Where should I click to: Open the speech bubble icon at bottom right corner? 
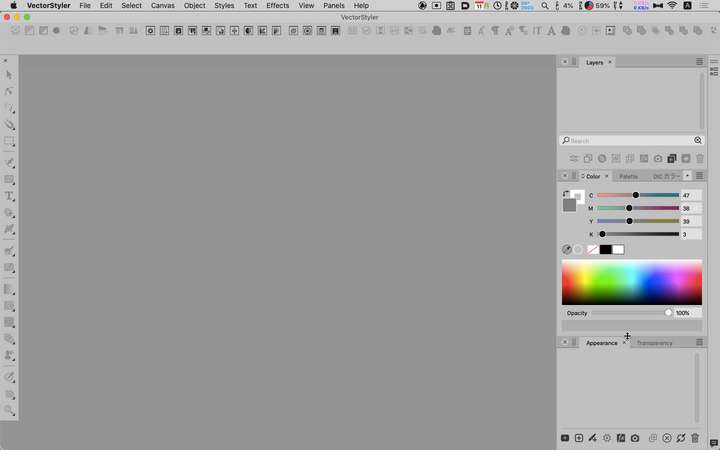click(x=714, y=443)
